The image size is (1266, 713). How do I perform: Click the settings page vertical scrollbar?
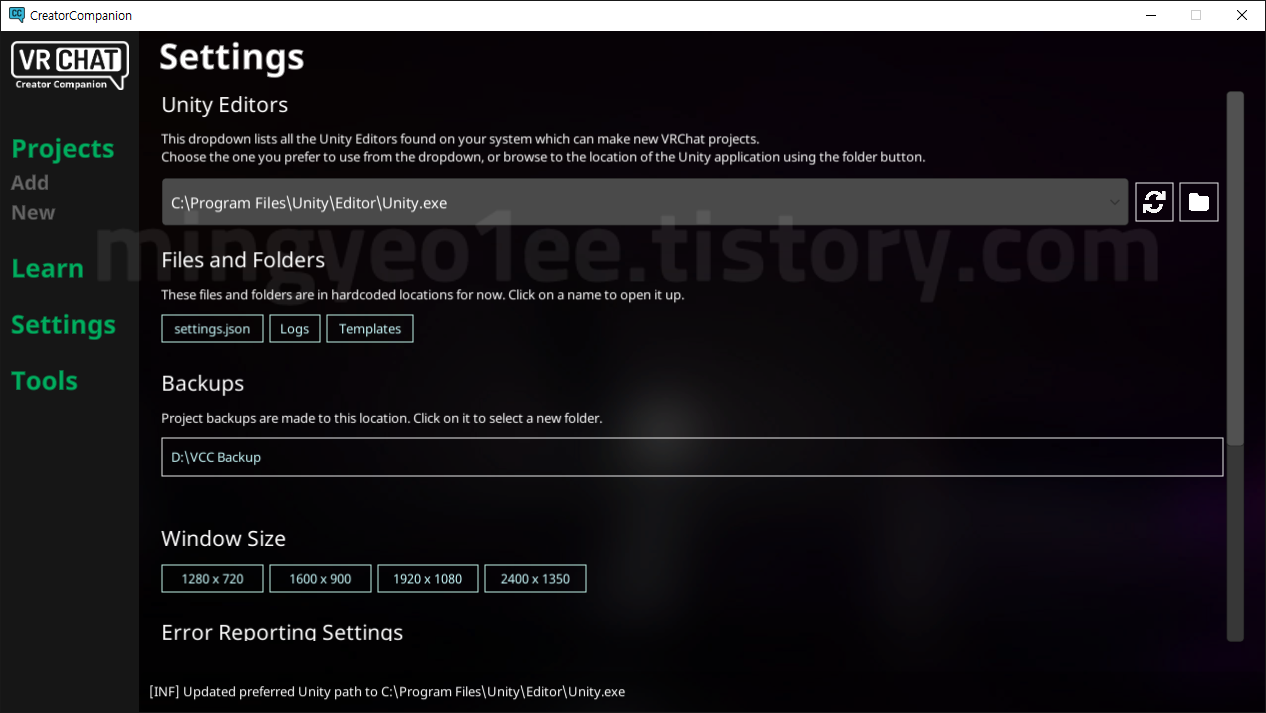tap(1235, 268)
